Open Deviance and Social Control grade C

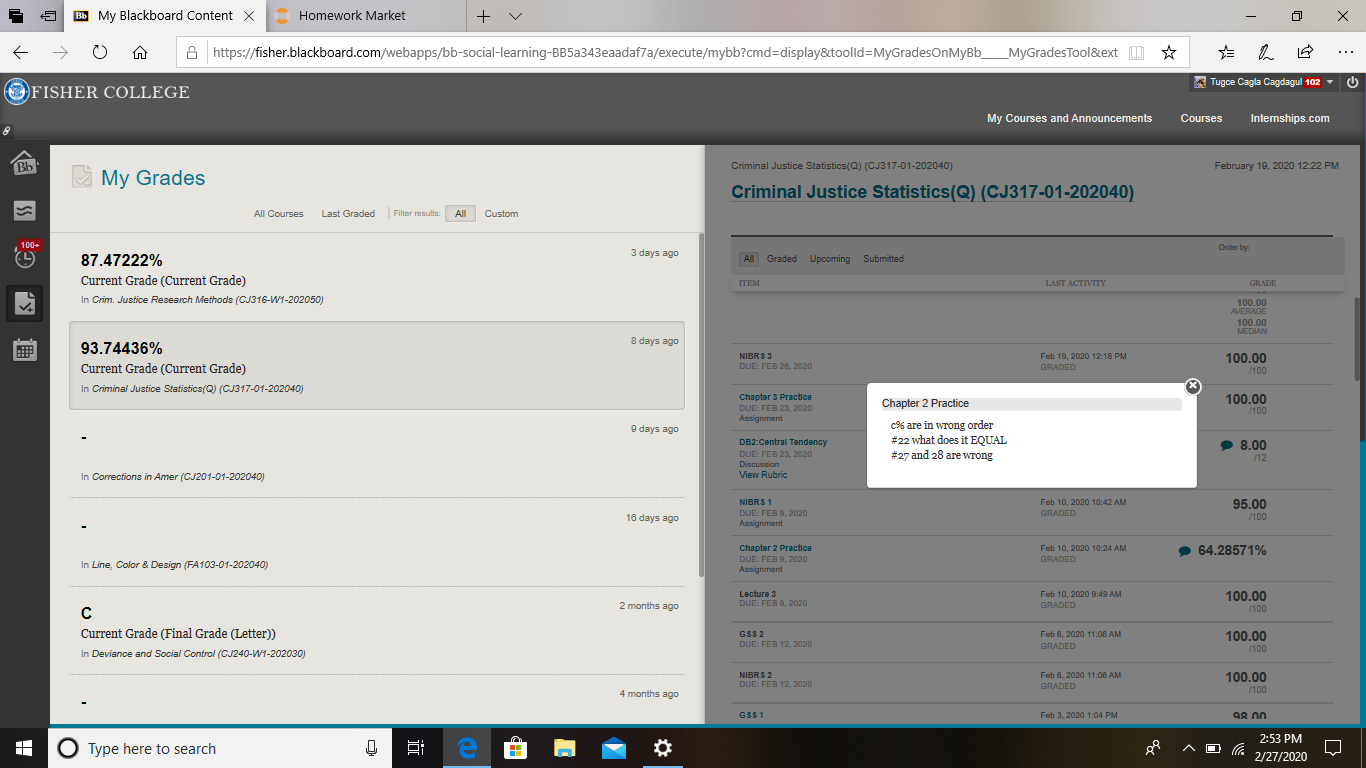tap(377, 630)
